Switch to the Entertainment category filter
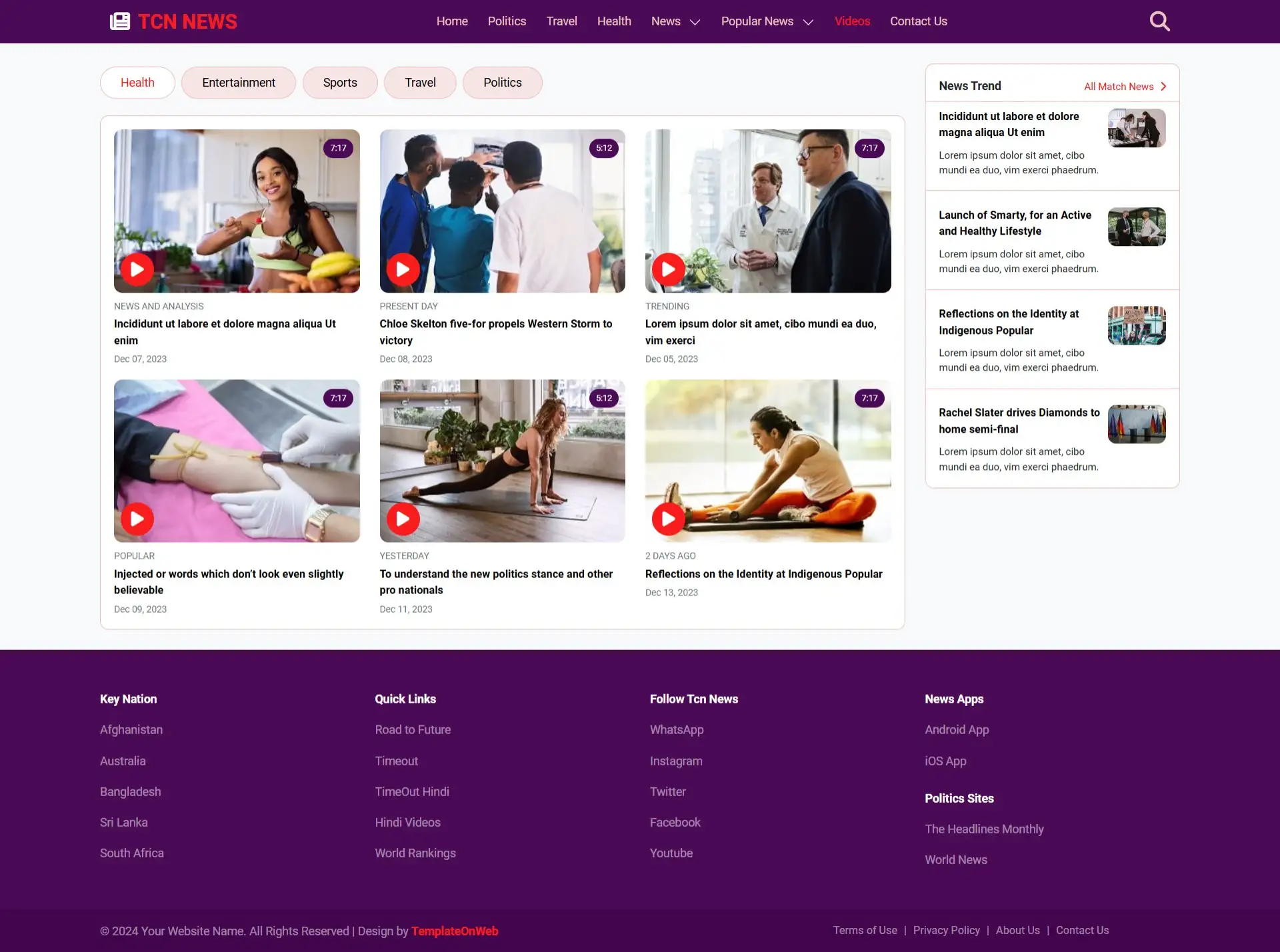The height and width of the screenshot is (952, 1280). click(238, 82)
